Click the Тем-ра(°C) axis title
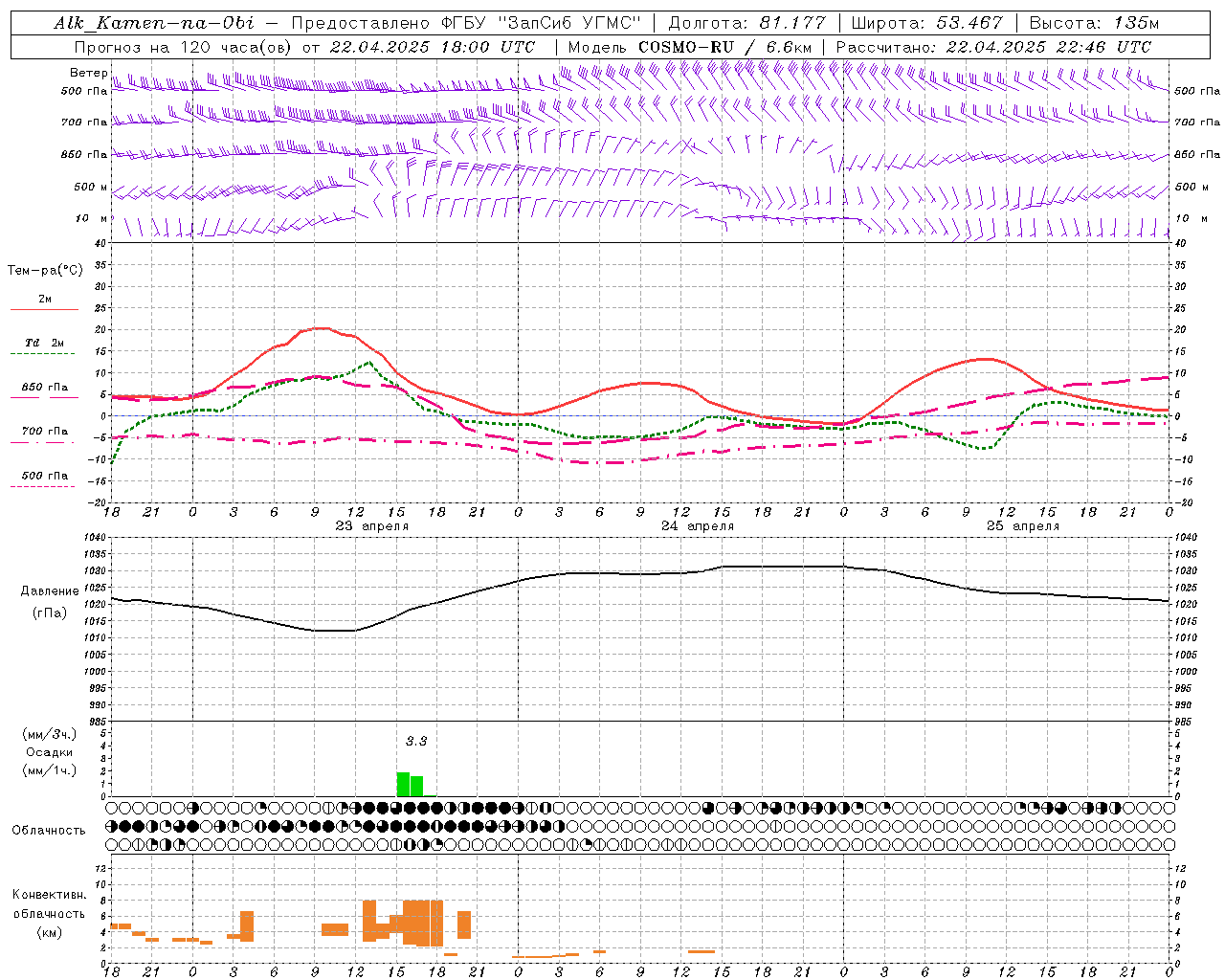Screen dimensions: 1225x980 coord(45,271)
